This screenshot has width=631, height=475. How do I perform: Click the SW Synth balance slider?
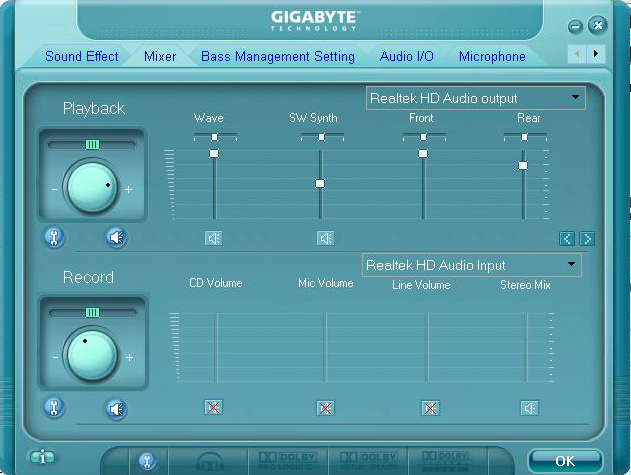click(322, 137)
